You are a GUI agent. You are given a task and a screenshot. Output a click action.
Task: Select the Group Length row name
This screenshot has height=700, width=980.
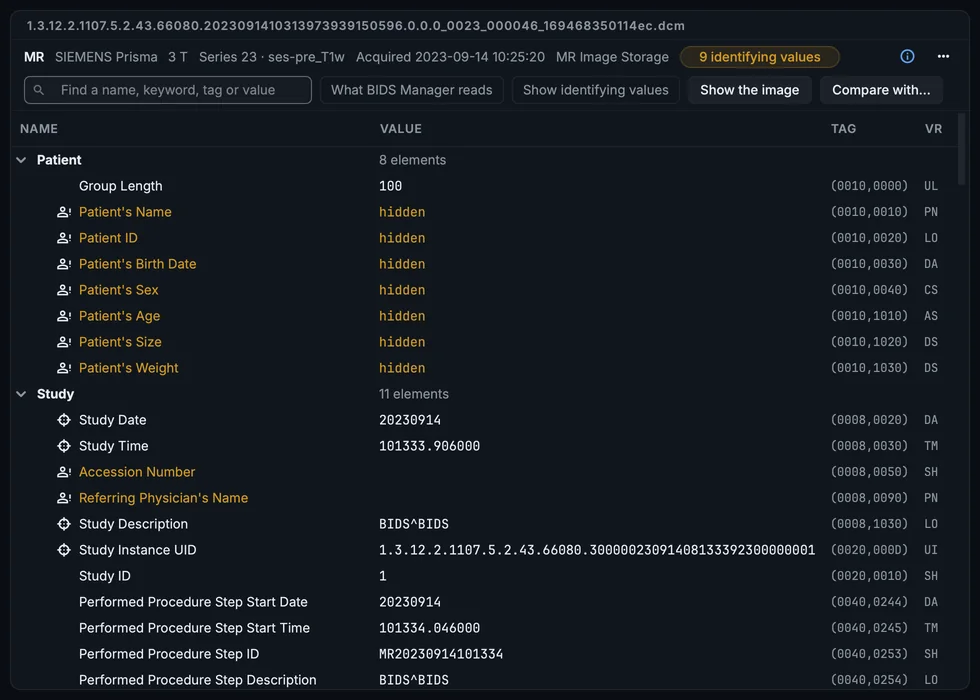click(121, 186)
